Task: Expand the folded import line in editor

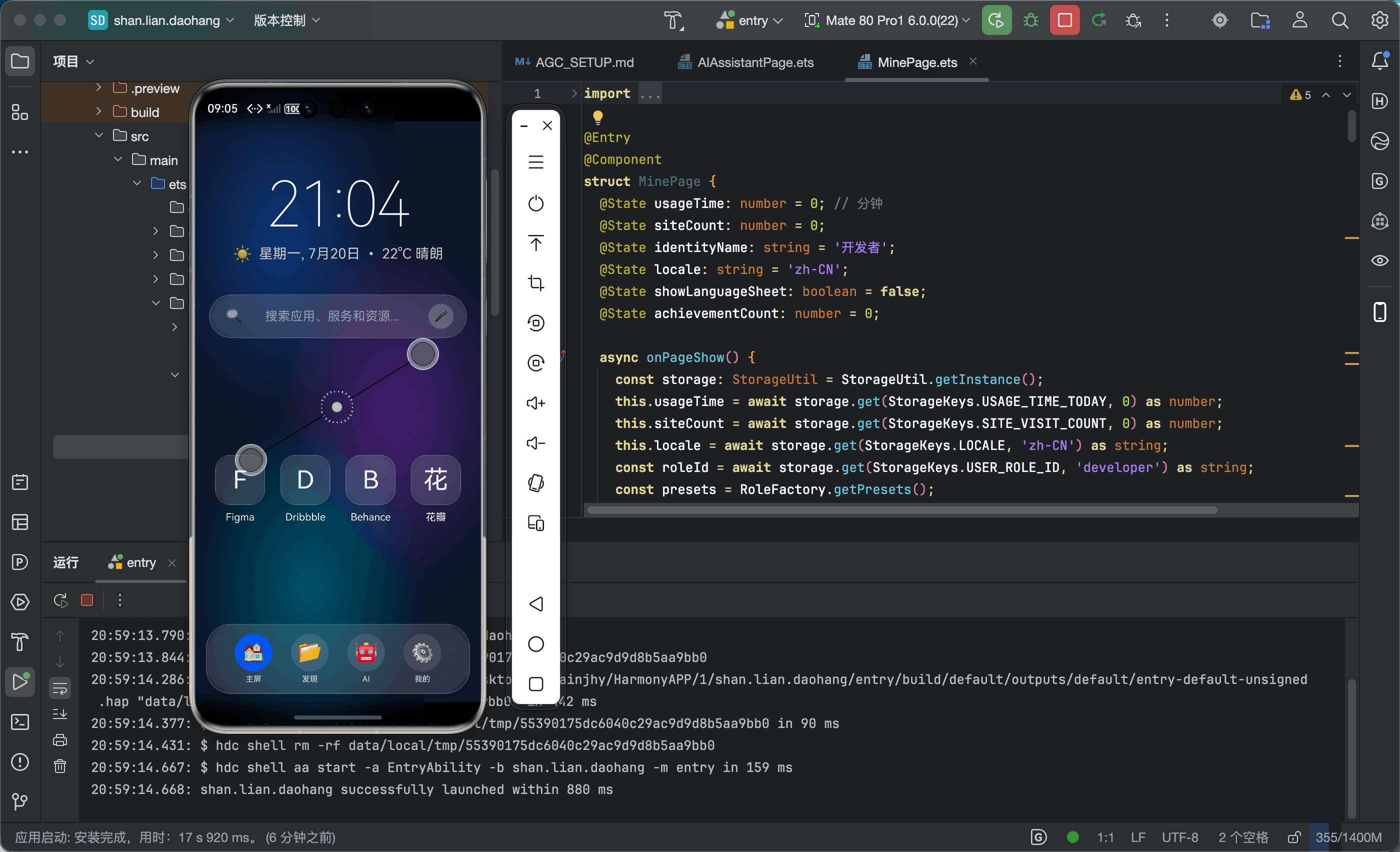Action: [574, 93]
